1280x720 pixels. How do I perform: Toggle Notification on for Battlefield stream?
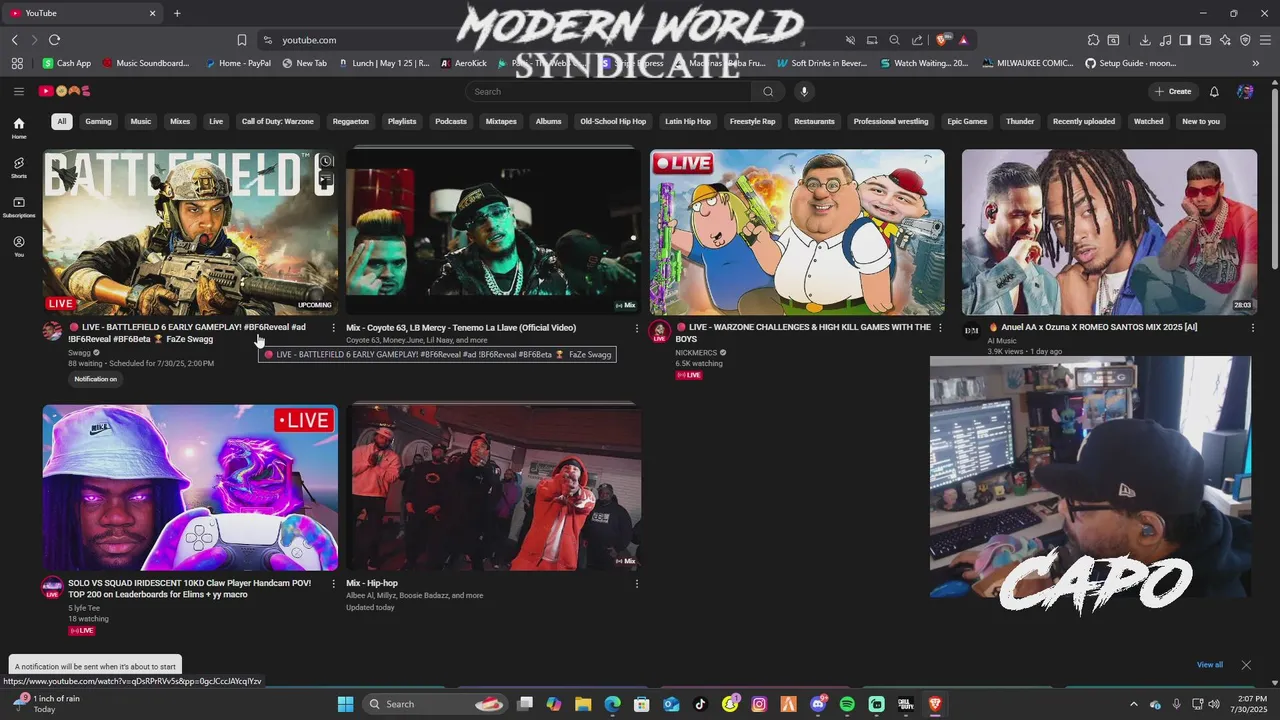click(95, 379)
